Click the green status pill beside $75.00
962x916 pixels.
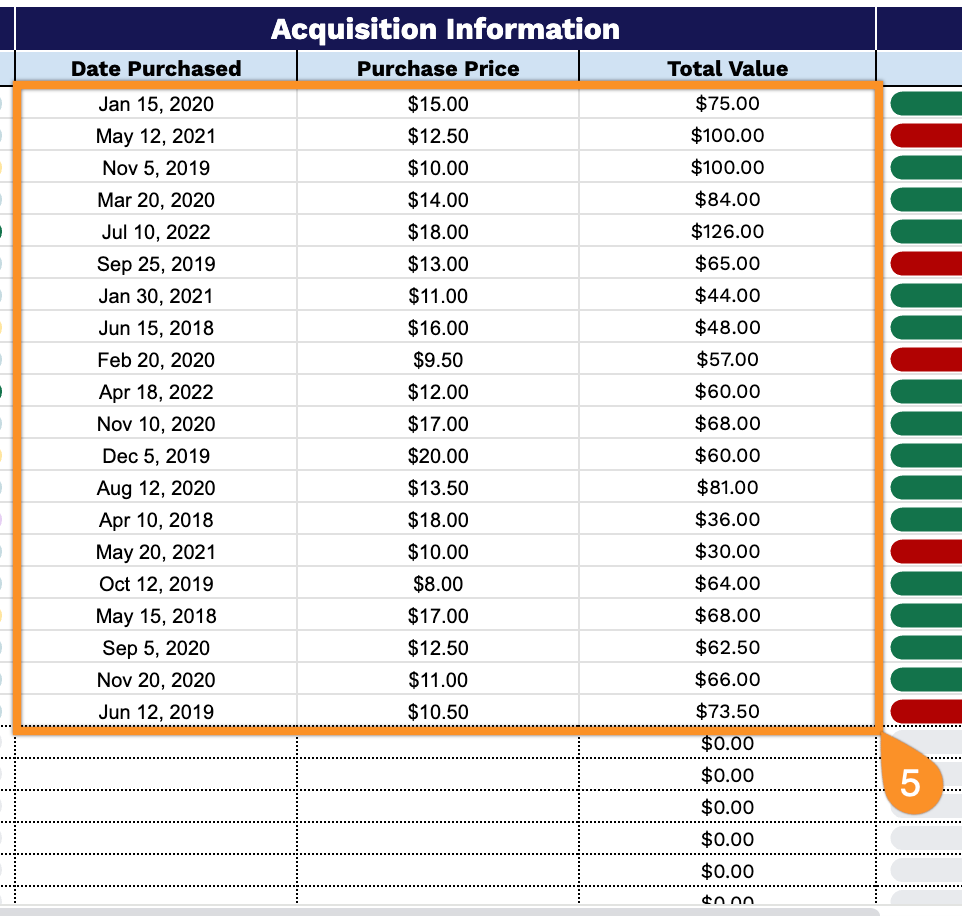click(x=925, y=104)
